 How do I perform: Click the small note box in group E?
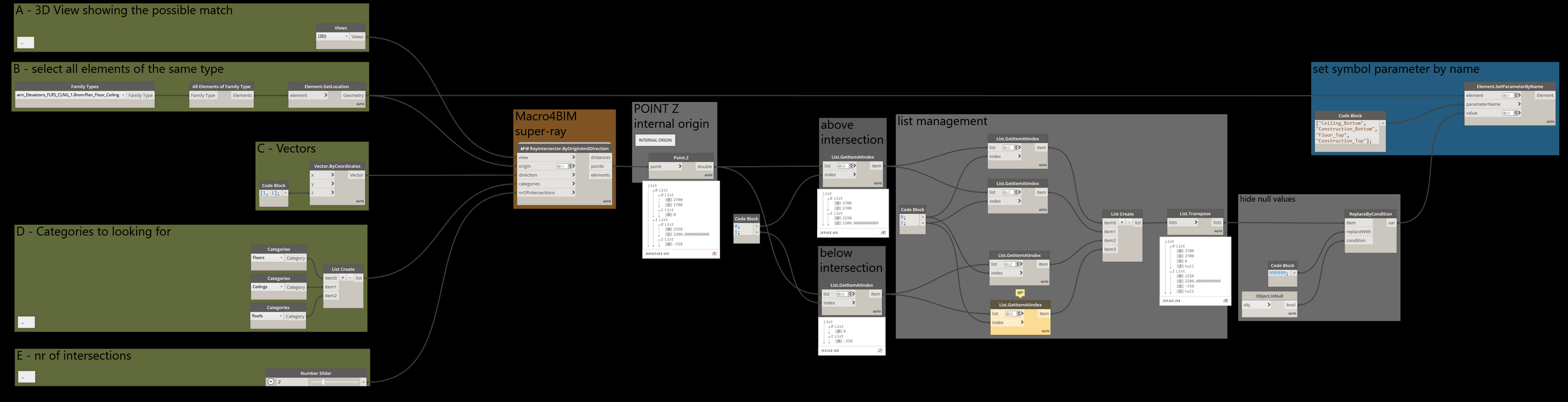[x=26, y=377]
